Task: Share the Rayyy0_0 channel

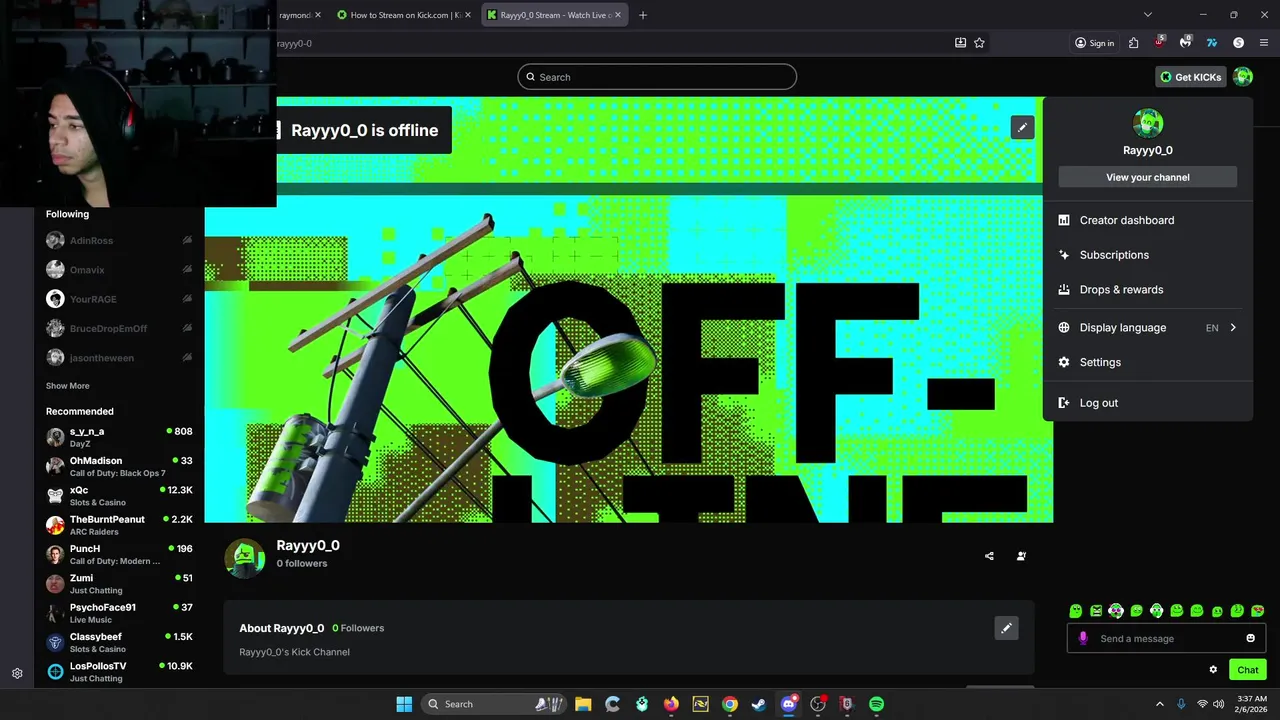Action: click(x=989, y=556)
